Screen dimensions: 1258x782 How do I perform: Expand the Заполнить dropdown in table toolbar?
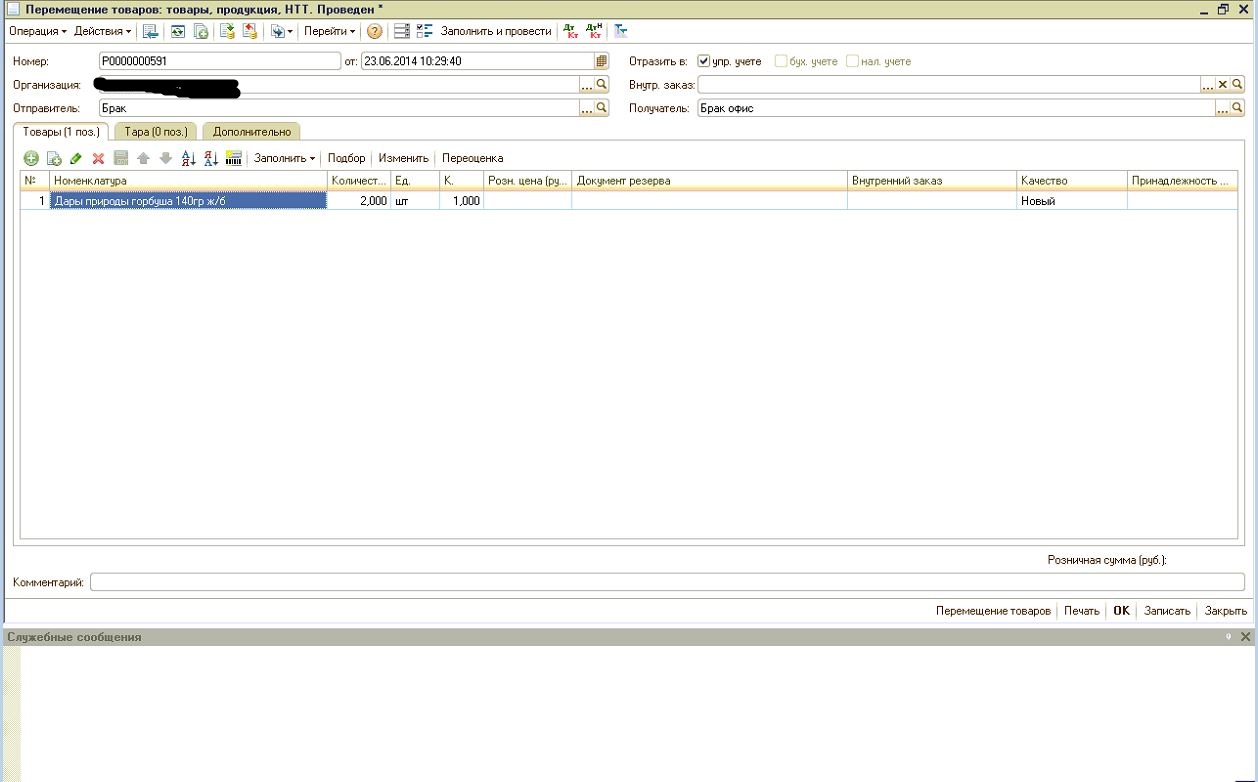(x=285, y=158)
